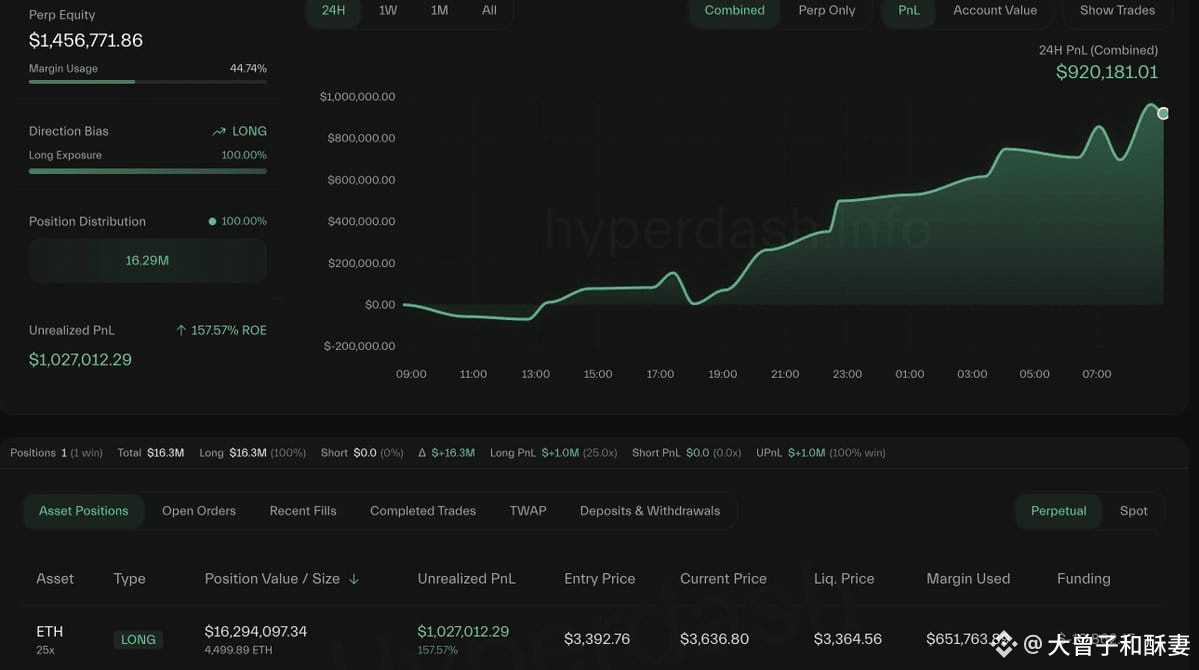Click the Entry Price column header
This screenshot has height=670, width=1199.
(x=600, y=579)
